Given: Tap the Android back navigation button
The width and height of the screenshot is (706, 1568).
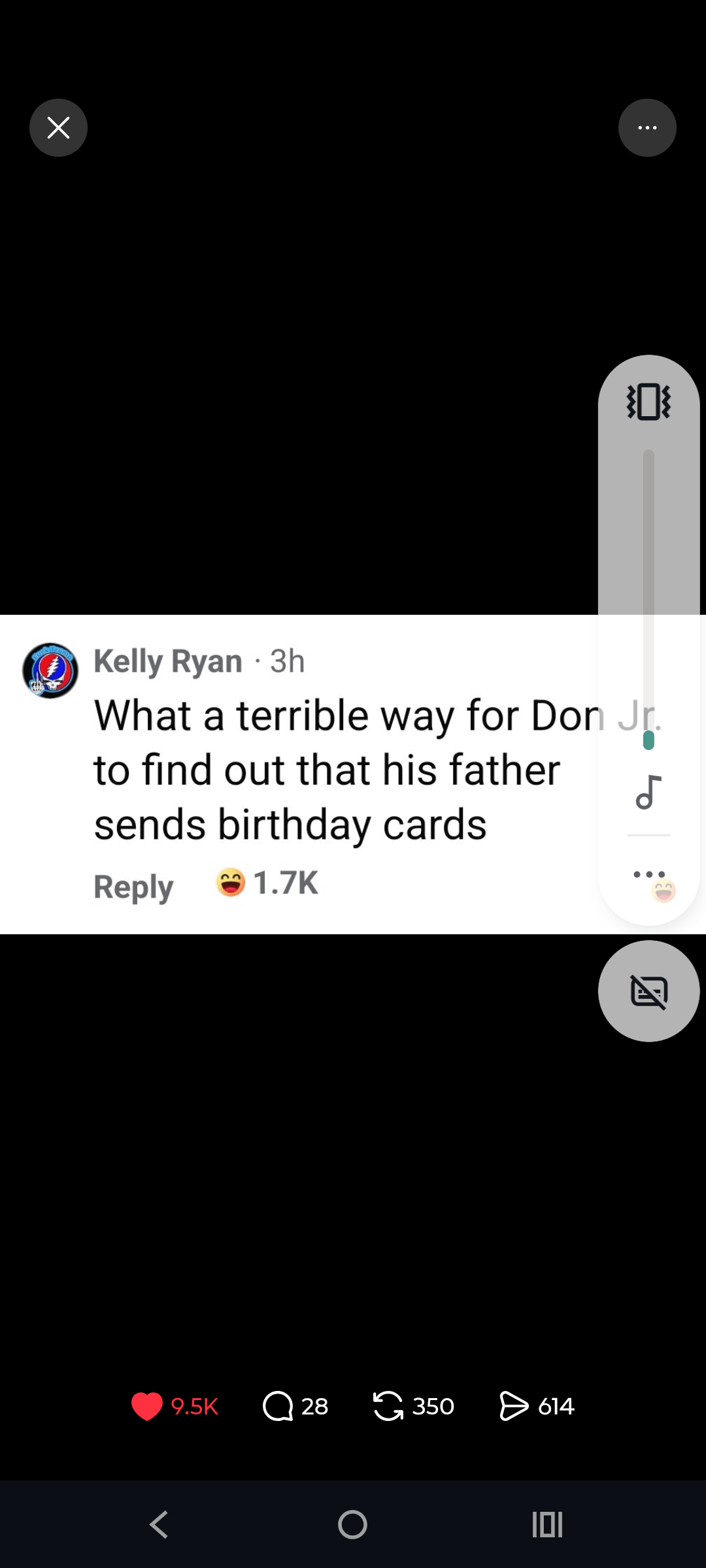Looking at the screenshot, I should coord(159,1525).
